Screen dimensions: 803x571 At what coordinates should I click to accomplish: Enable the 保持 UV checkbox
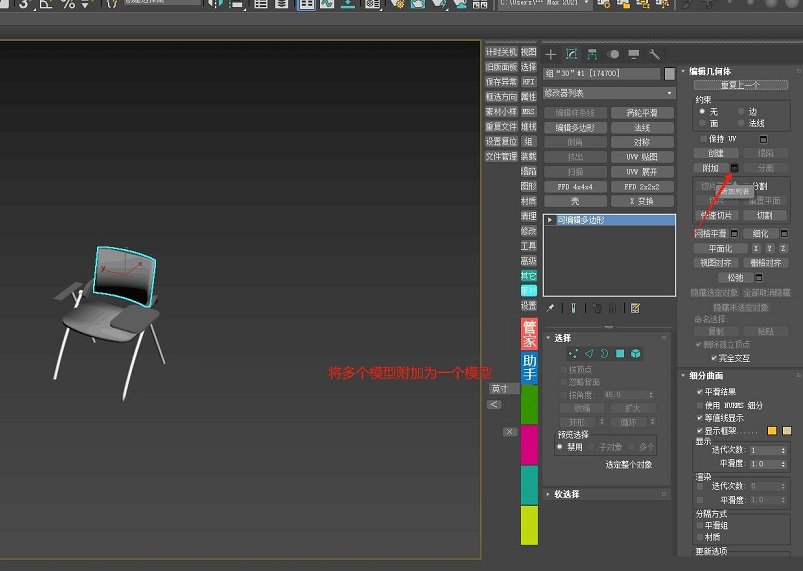pyautogui.click(x=704, y=139)
